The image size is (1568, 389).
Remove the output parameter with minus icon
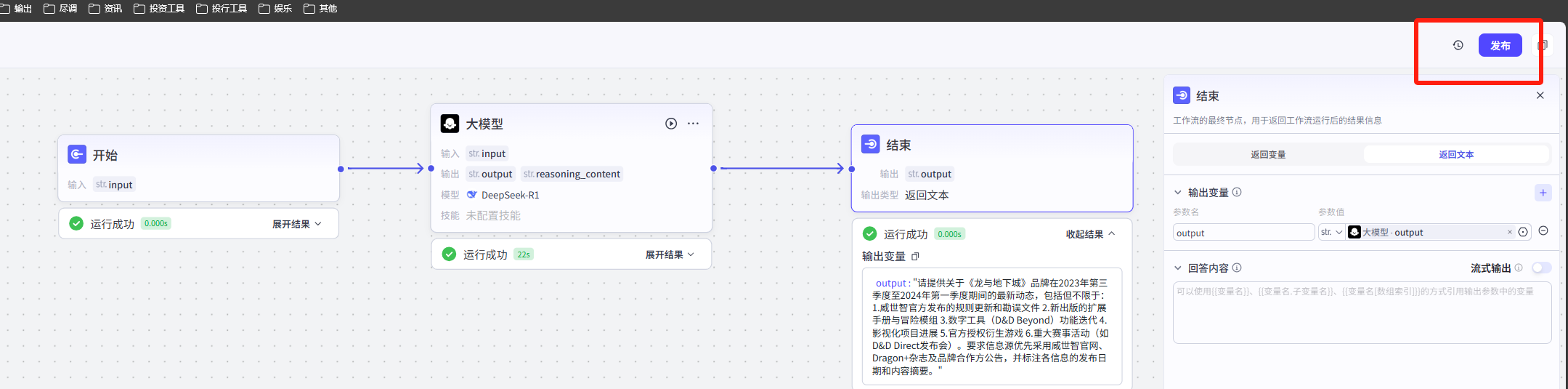pos(1543,231)
